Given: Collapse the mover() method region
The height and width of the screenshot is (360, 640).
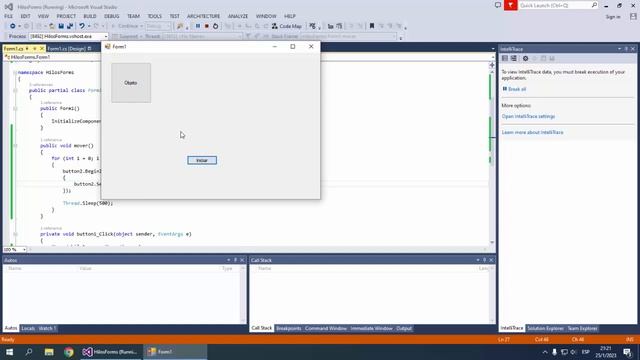Looking at the screenshot, I should [15, 146].
